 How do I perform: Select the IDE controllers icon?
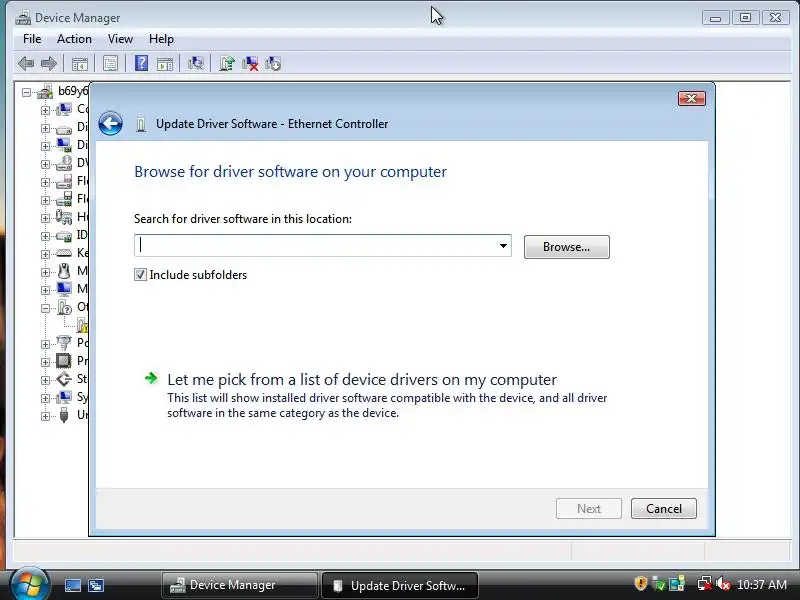(x=64, y=236)
